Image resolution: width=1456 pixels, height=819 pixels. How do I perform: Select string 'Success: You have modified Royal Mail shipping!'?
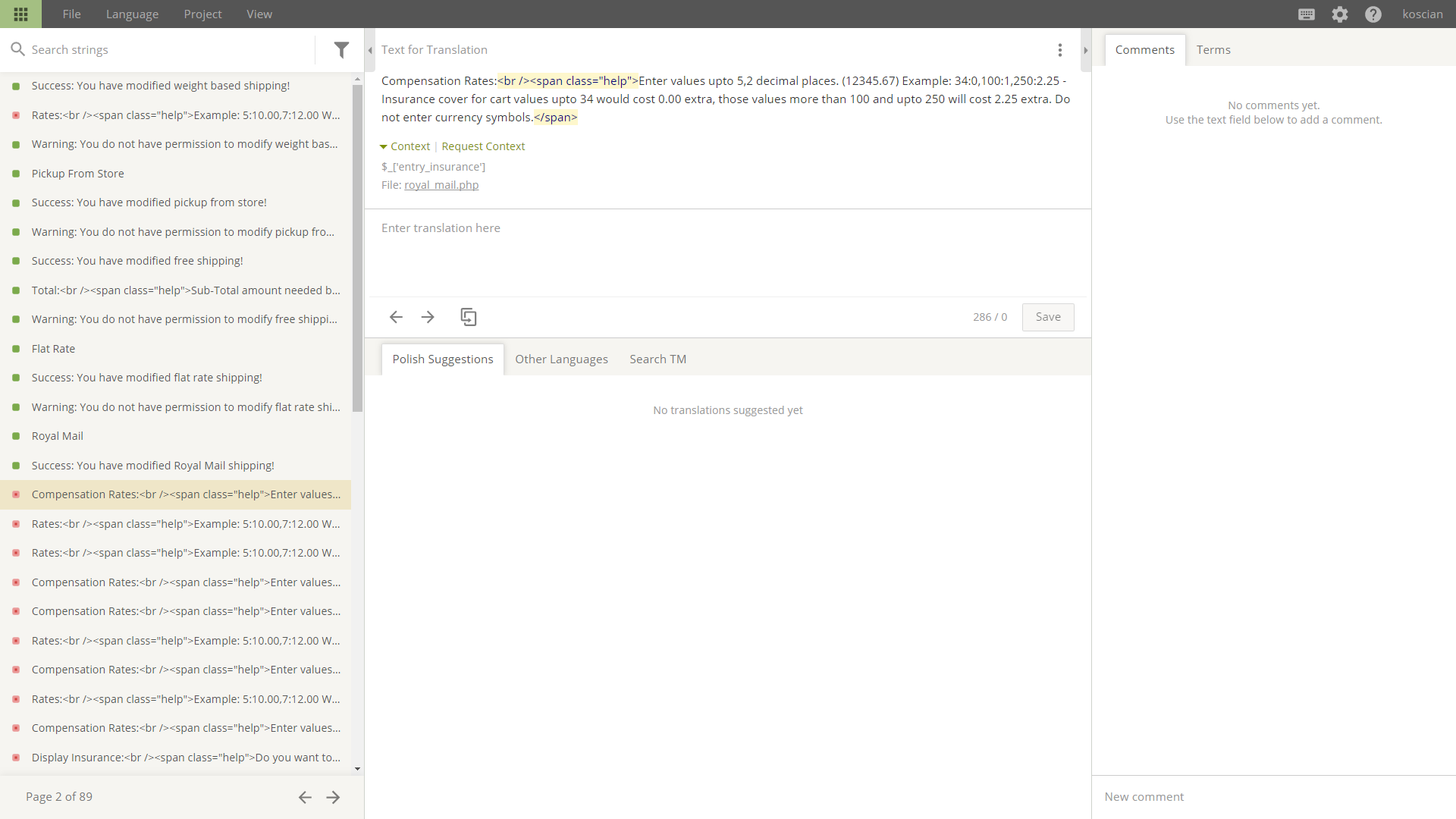point(175,466)
